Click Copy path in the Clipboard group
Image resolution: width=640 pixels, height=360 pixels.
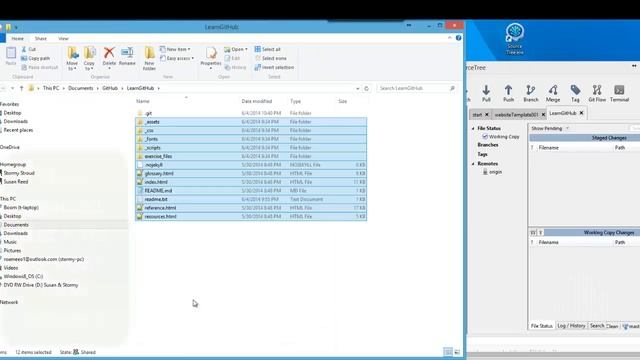[x=36, y=58]
